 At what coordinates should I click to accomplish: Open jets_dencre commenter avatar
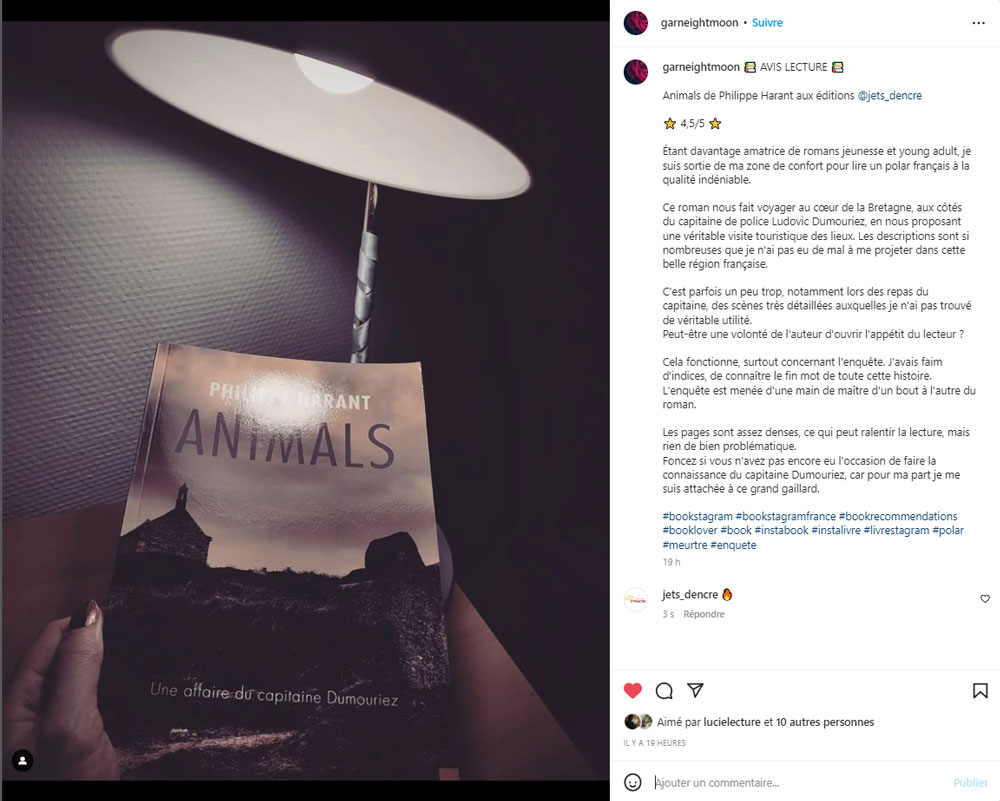(x=636, y=599)
